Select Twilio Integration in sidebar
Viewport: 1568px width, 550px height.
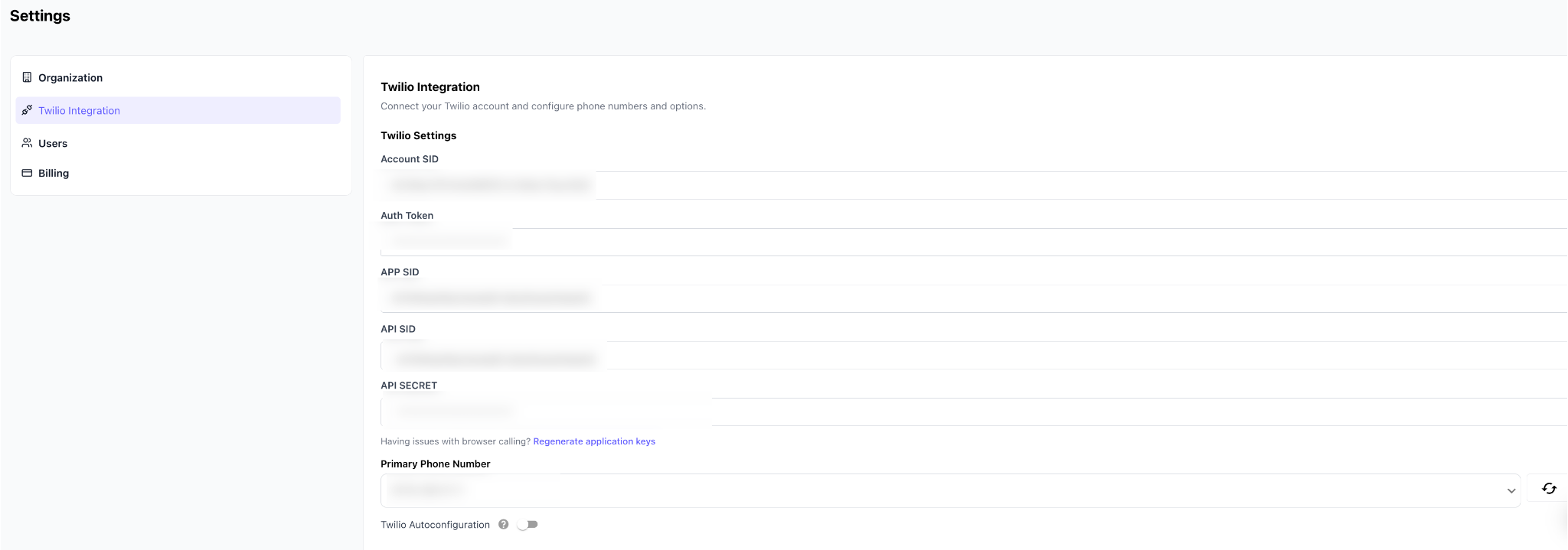coord(178,110)
